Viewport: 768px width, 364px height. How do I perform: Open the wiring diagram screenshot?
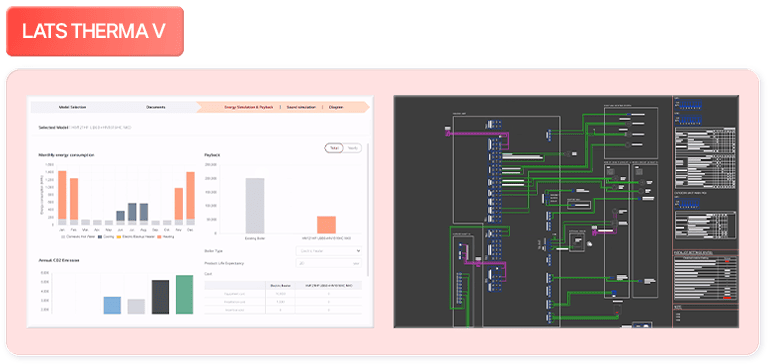tap(566, 211)
